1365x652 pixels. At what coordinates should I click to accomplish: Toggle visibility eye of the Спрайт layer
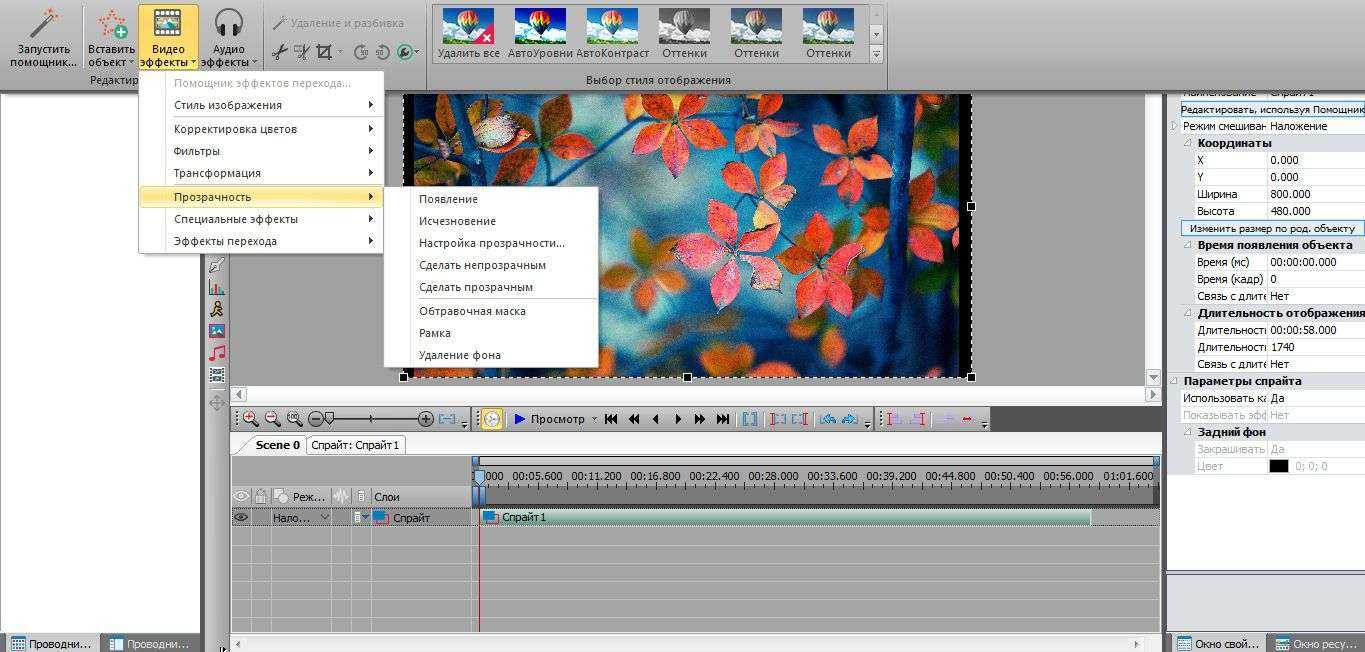pyautogui.click(x=241, y=518)
